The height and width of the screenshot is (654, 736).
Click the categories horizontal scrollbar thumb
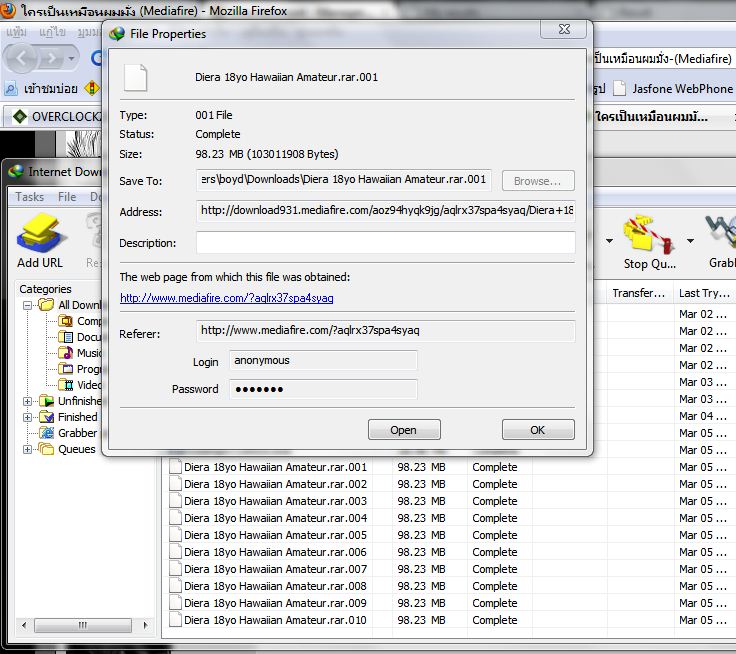[x=83, y=625]
